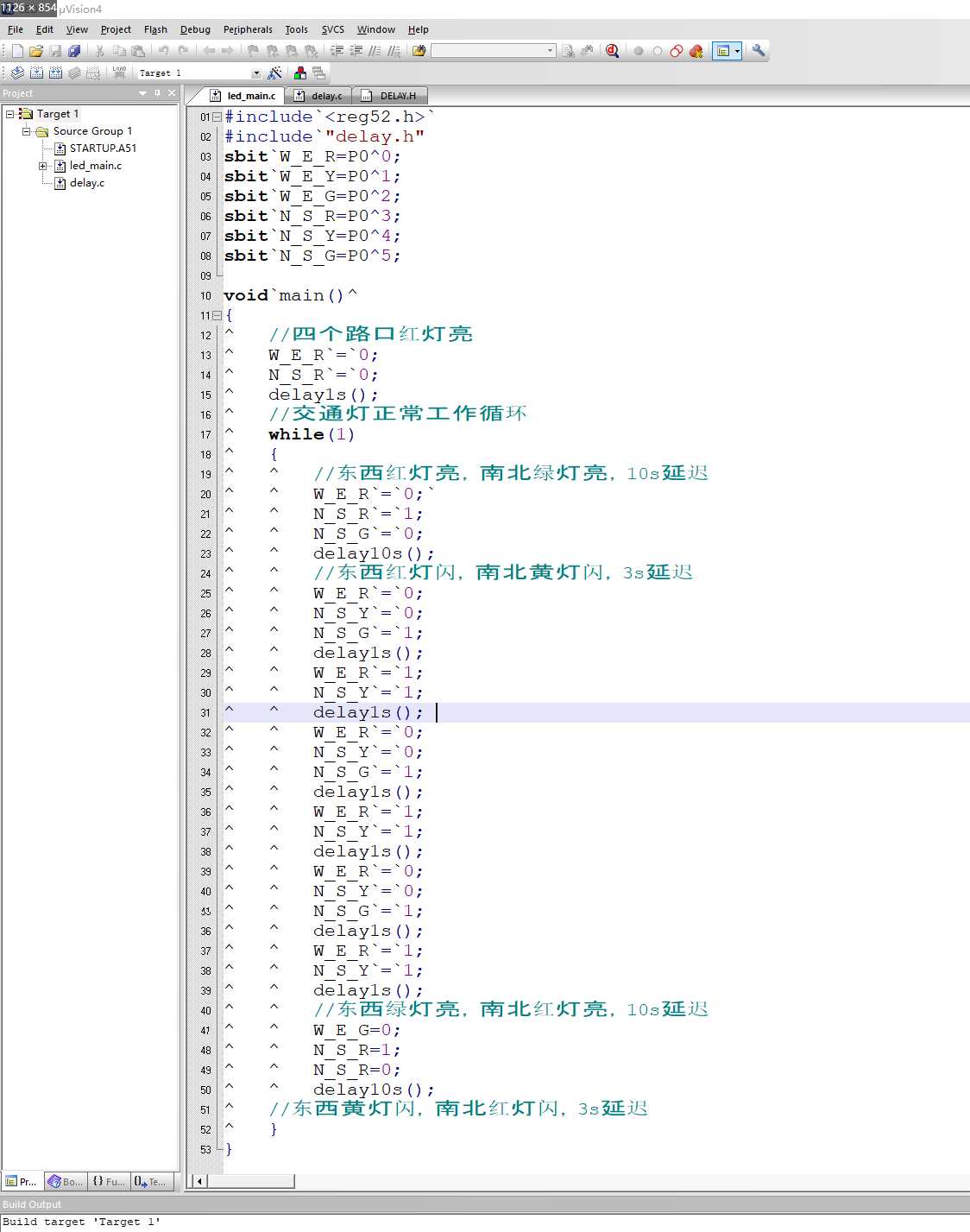
Task: Close the Project panel
Action: click(x=172, y=92)
